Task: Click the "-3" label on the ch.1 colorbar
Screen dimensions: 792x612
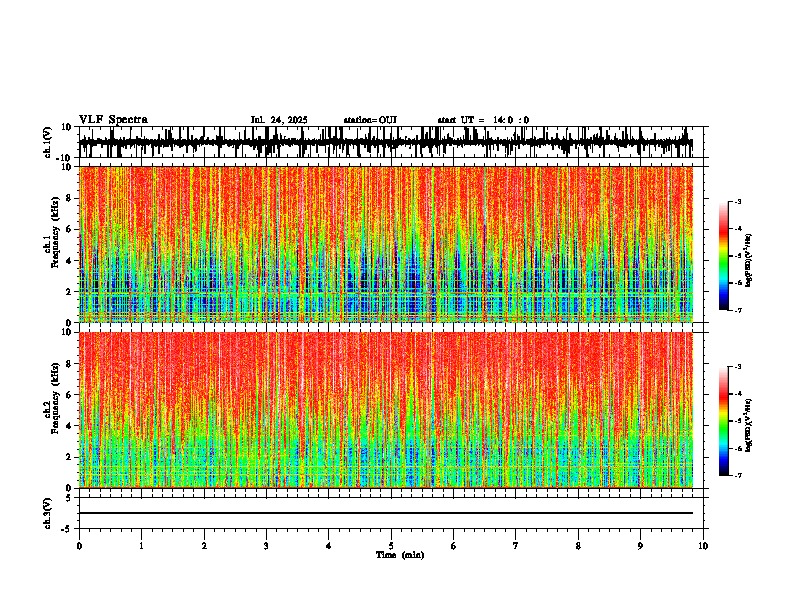Action: [x=738, y=201]
